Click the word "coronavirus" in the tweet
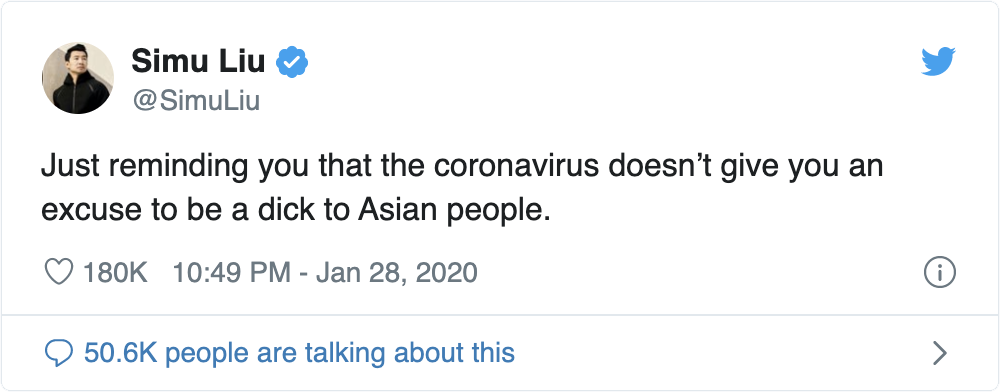The width and height of the screenshot is (1000, 392). [x=516, y=167]
